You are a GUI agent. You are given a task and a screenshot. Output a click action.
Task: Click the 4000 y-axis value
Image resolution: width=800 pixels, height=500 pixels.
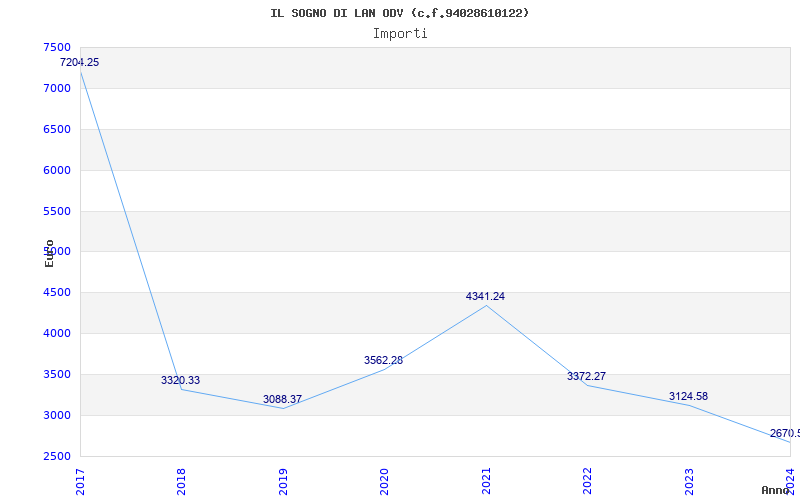pos(57,333)
